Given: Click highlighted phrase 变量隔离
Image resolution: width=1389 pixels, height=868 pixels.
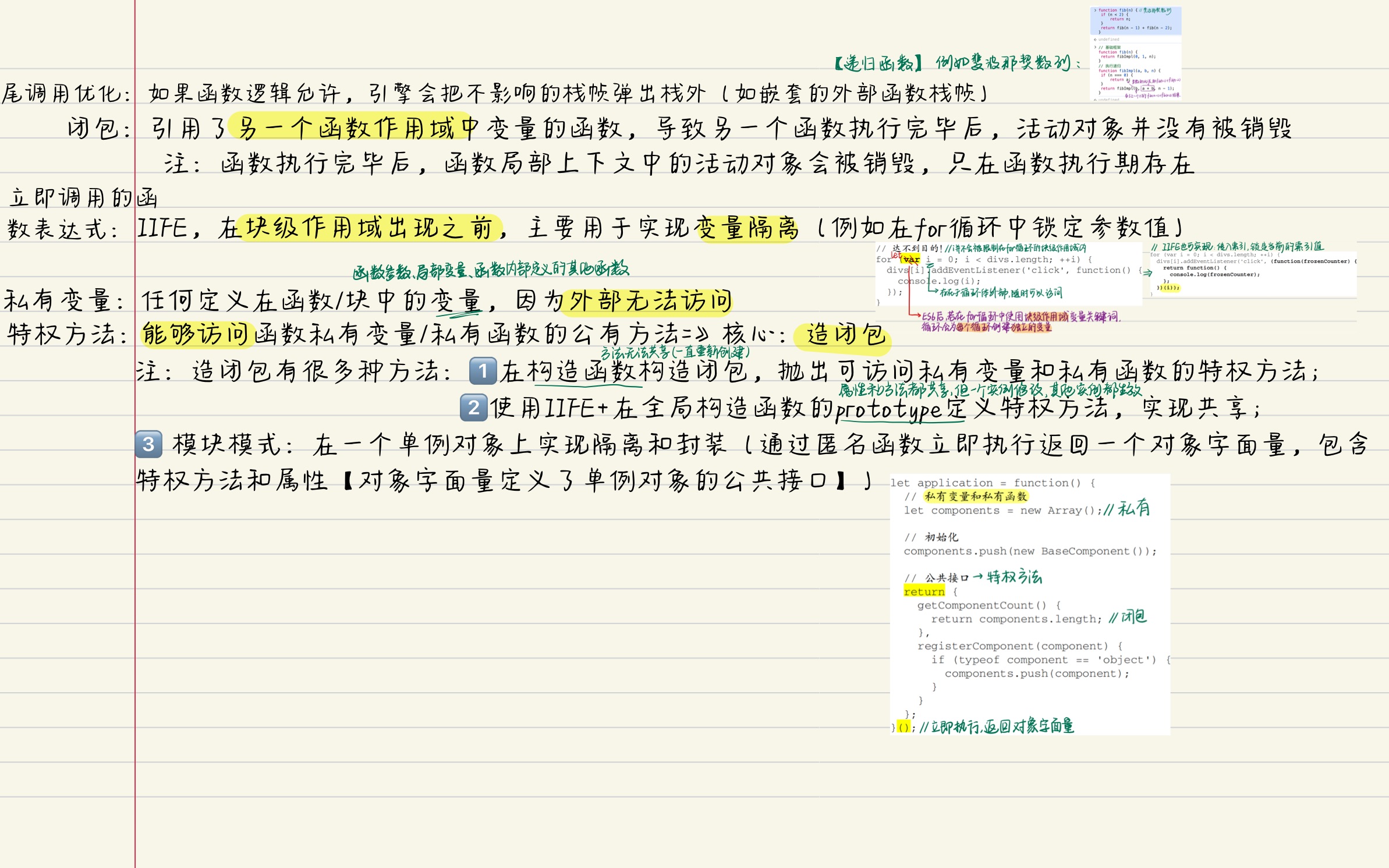Looking at the screenshot, I should 748,228.
